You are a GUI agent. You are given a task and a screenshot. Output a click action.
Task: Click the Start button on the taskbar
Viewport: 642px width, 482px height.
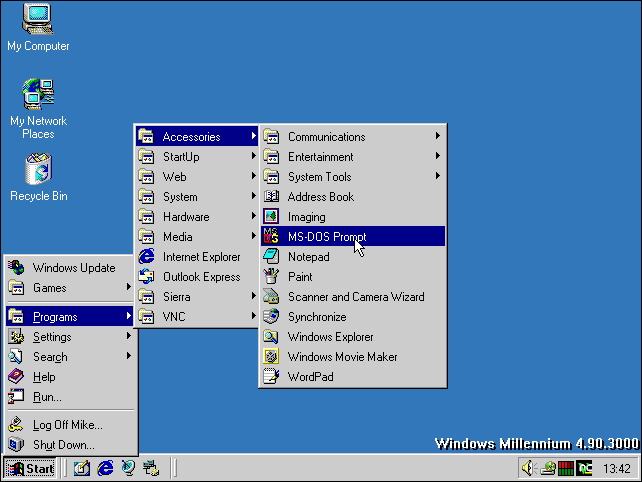point(31,468)
